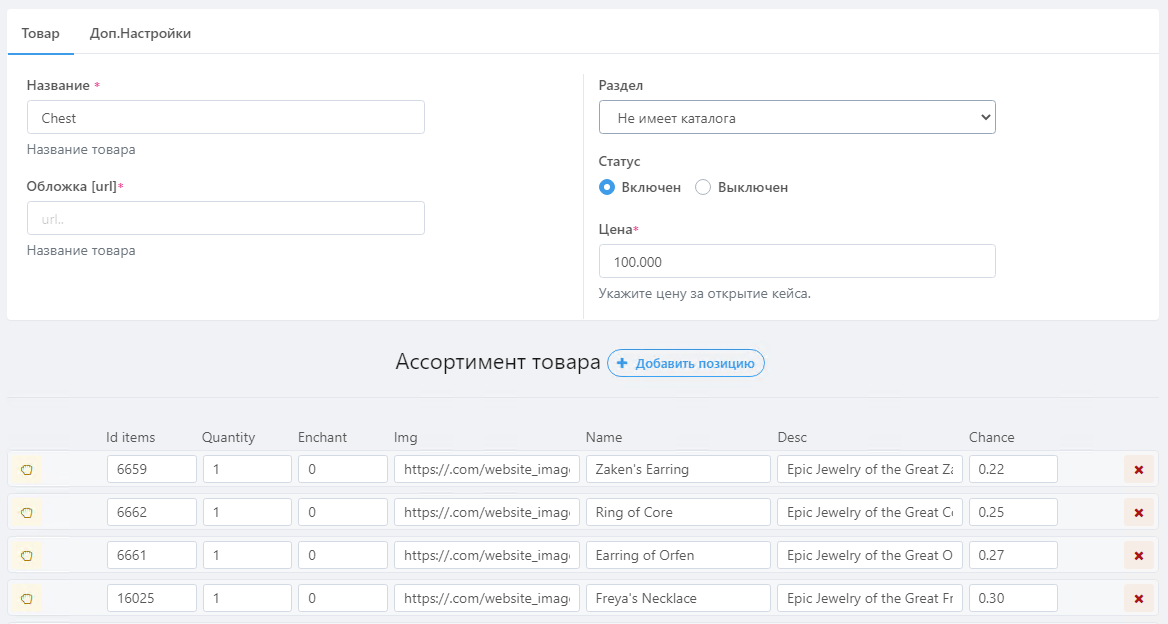Click the Name field with Ring of Core
Image resolution: width=1168 pixels, height=624 pixels.
point(678,512)
